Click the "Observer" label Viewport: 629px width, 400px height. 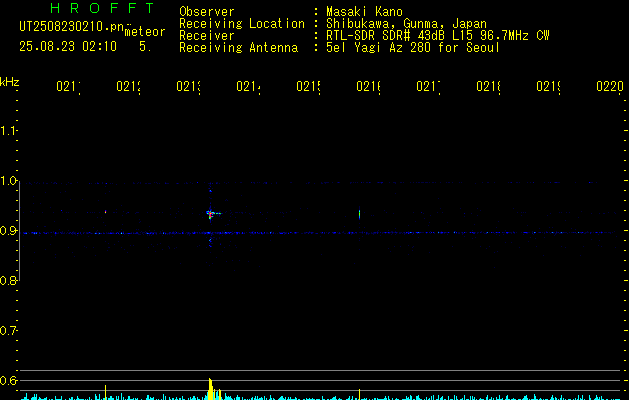point(207,12)
